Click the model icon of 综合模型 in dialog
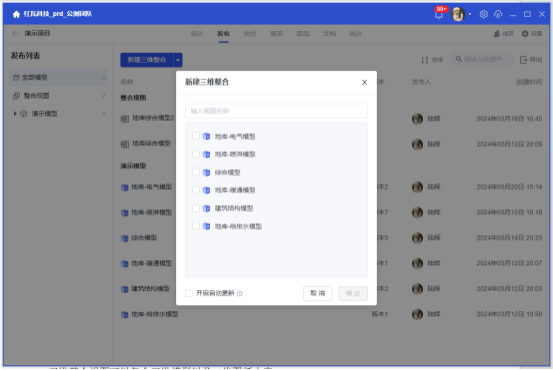This screenshot has height=370, width=553. pyautogui.click(x=206, y=172)
